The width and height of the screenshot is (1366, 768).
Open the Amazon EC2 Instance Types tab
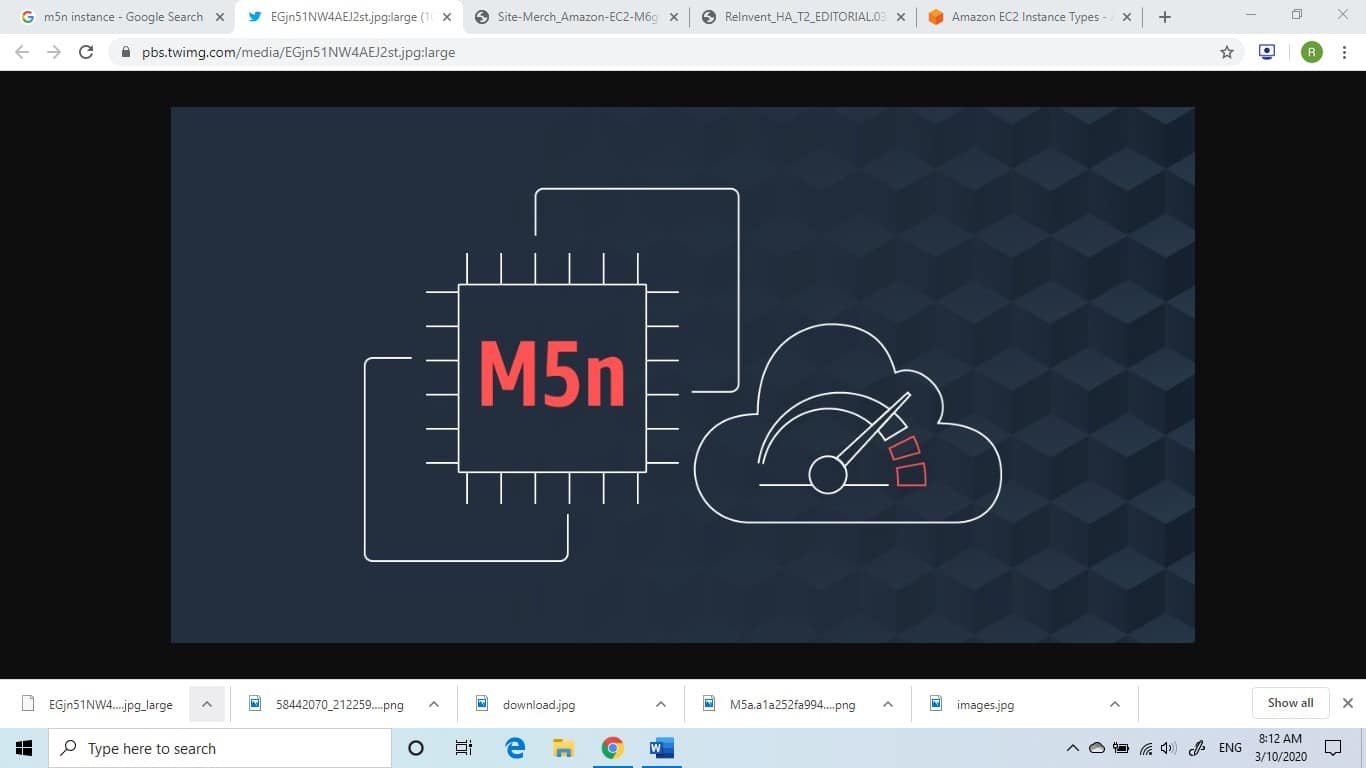[1022, 17]
